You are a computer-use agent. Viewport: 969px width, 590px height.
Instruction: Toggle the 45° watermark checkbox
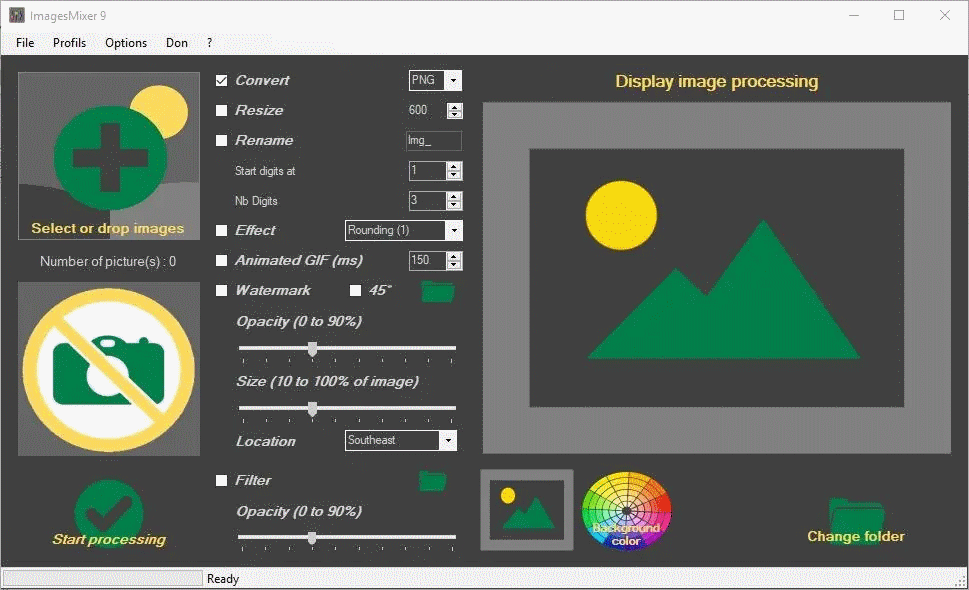click(355, 290)
